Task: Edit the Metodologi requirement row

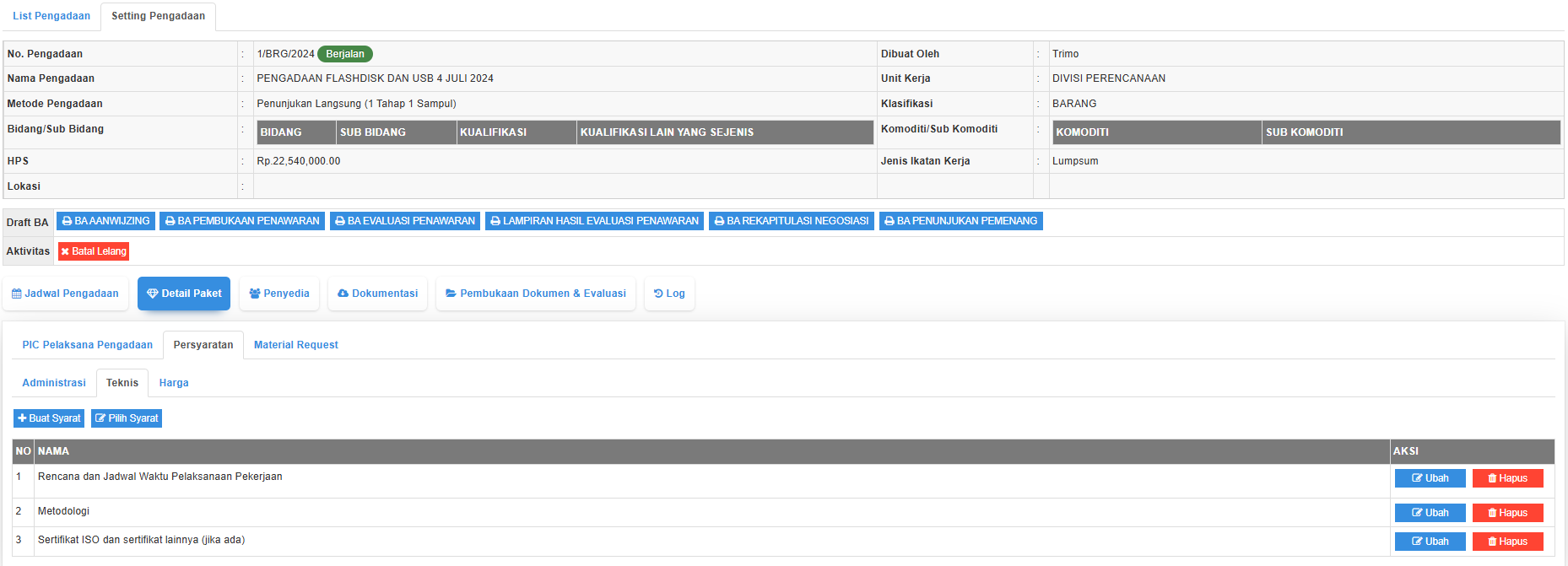Action: [1430, 513]
